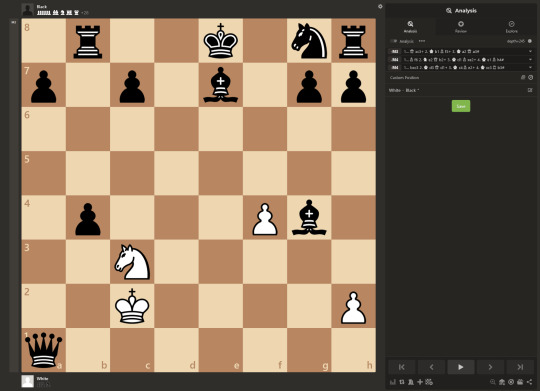Expand the second engine line chevron
The height and width of the screenshot is (391, 540).
(530, 59)
